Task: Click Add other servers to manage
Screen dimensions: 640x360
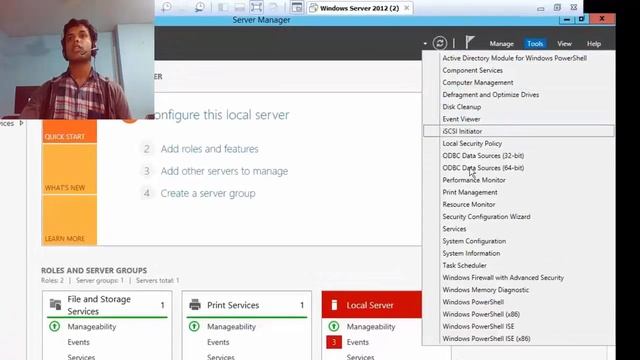Action: pyautogui.click(x=224, y=171)
